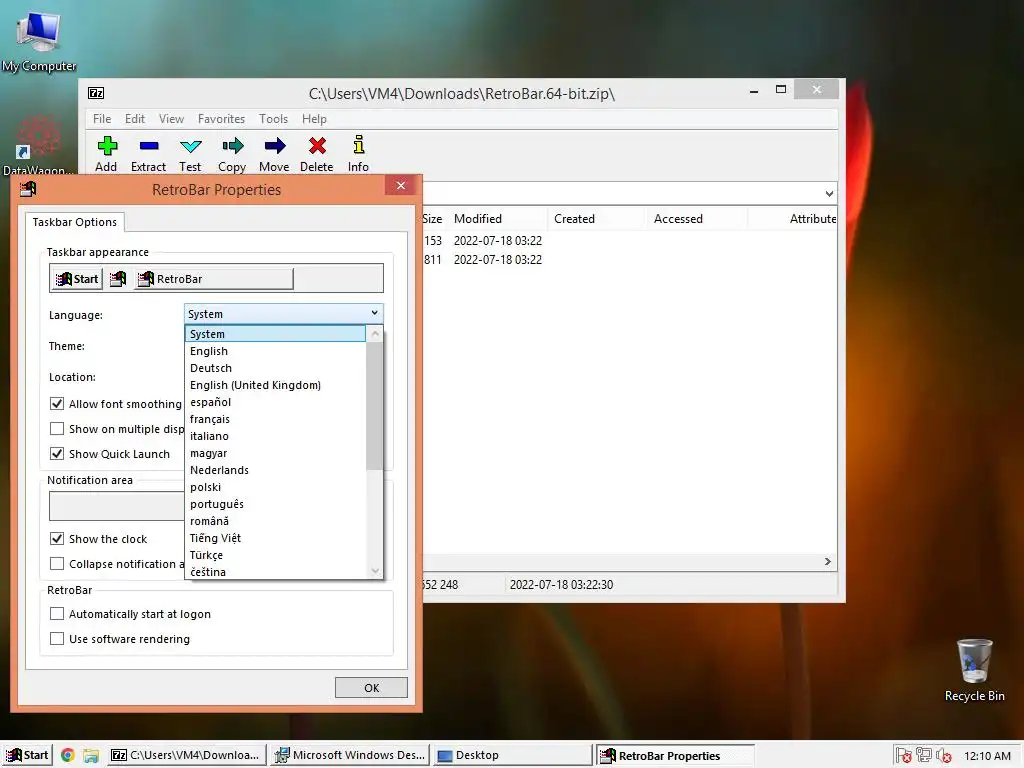The width and height of the screenshot is (1024, 768).
Task: Click the Chrome quick launch icon in taskbar
Action: pos(67,755)
